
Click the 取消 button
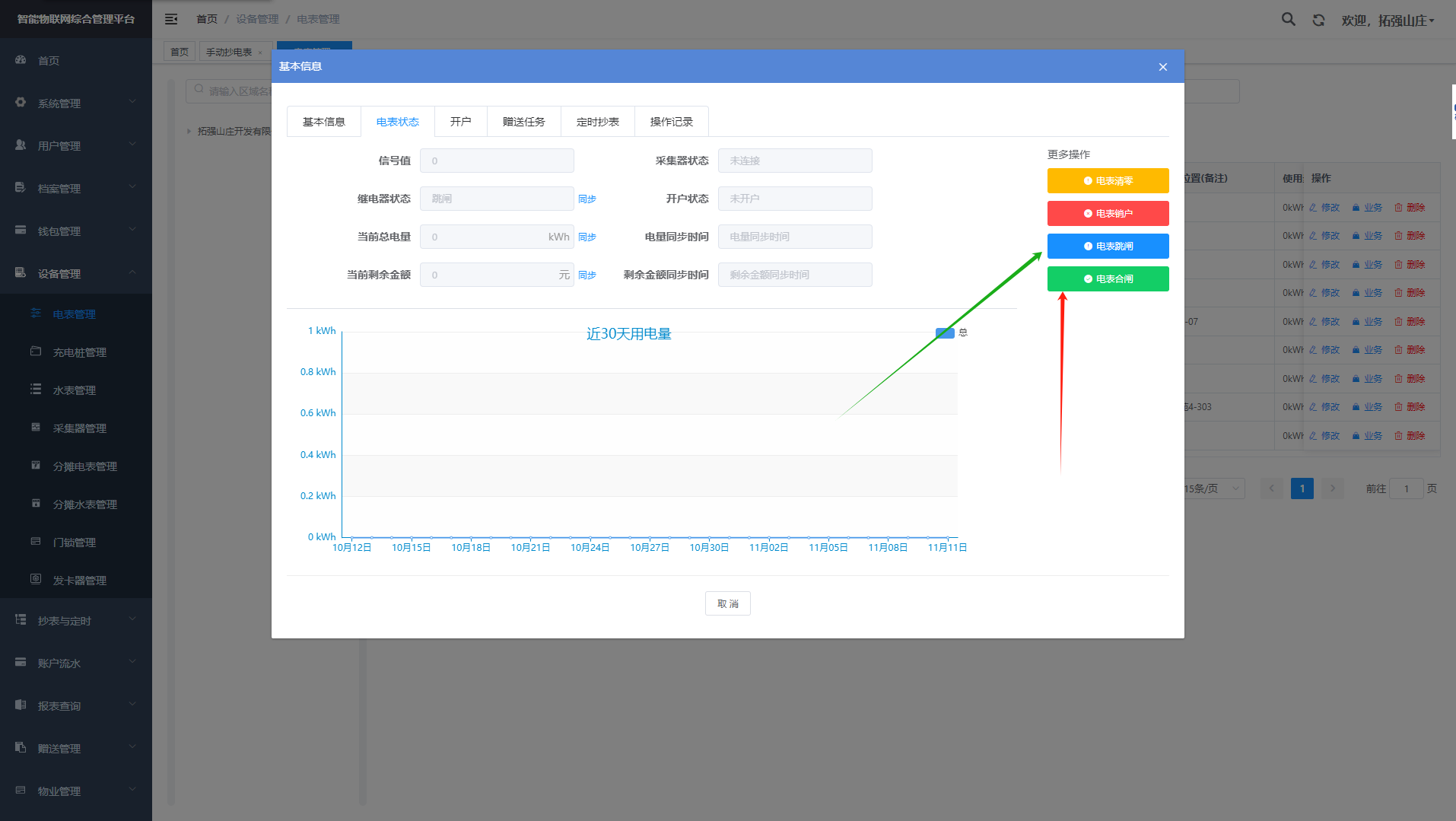(x=727, y=603)
